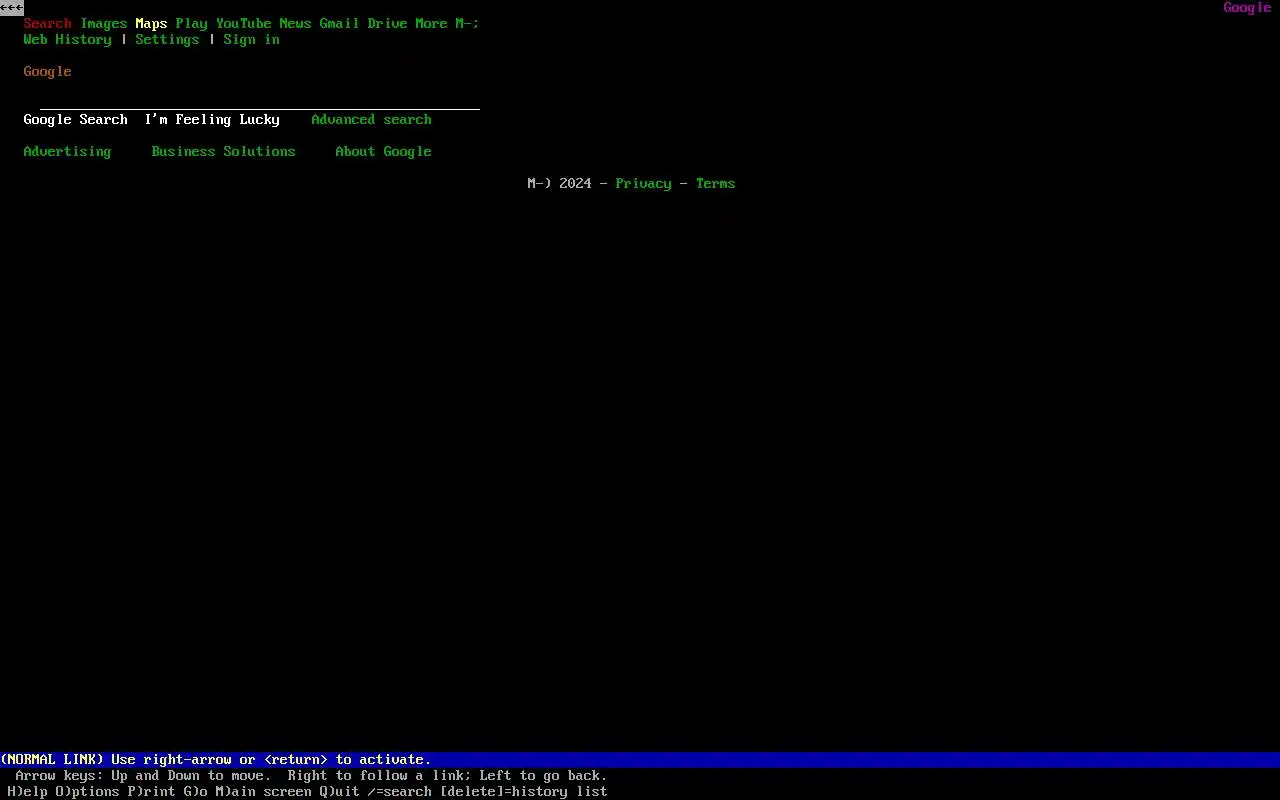The width and height of the screenshot is (1280, 800).
Task: Follow the Sign in link
Action: (252, 40)
